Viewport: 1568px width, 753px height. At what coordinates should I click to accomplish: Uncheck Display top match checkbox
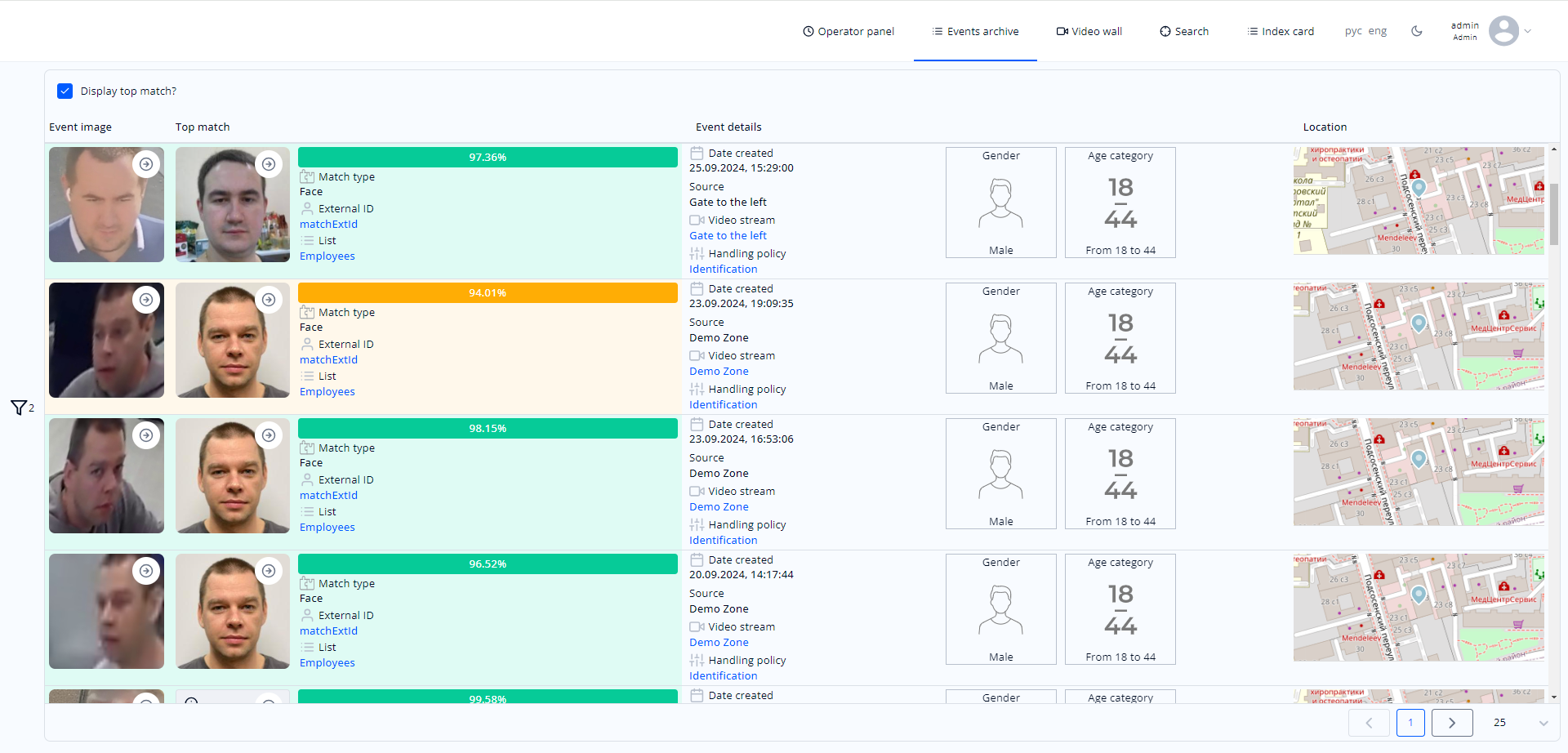[x=65, y=91]
